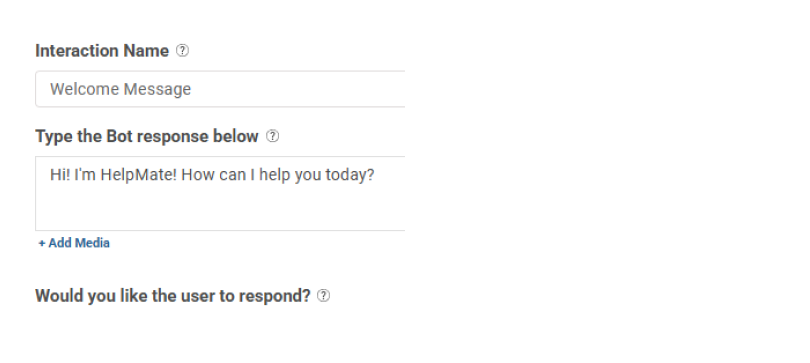Place cursor on 'Welcome Message' text

point(120,89)
